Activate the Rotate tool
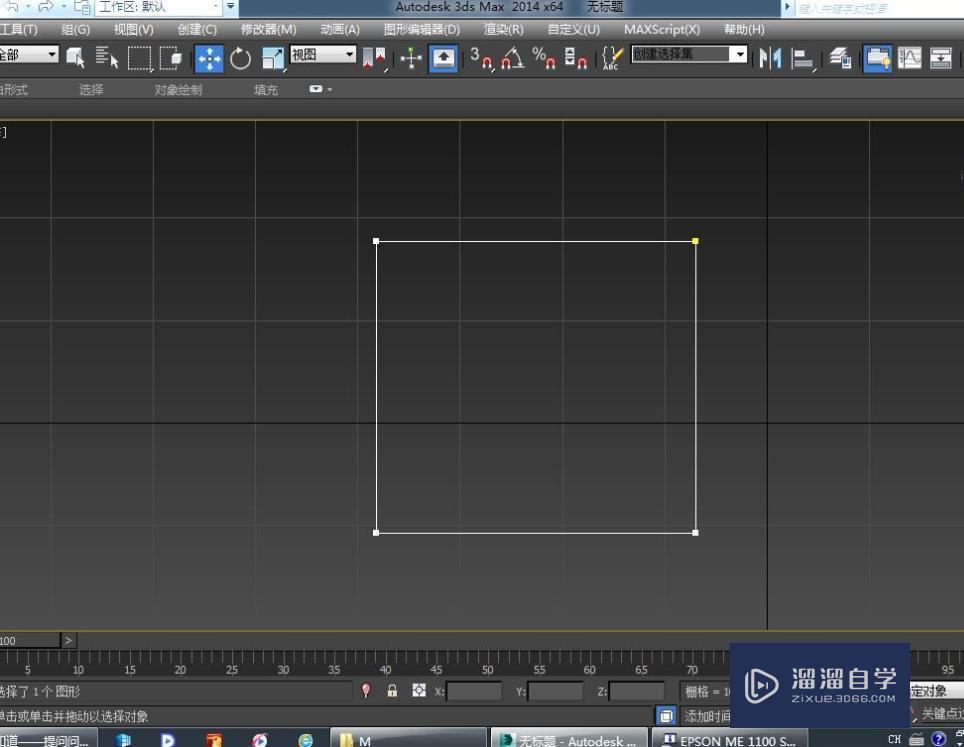This screenshot has width=964, height=747. 240,58
